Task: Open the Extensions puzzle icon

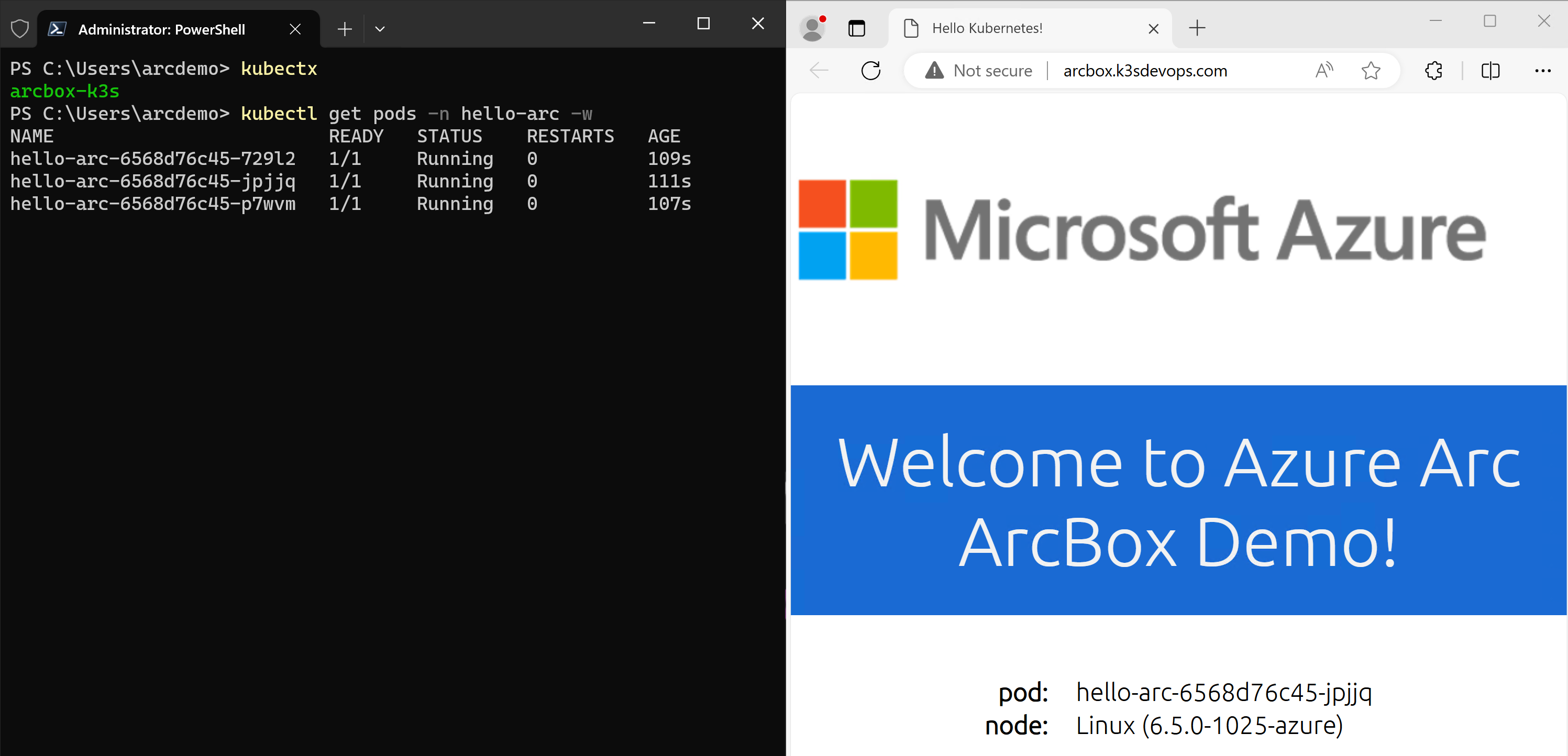Action: pos(1433,71)
